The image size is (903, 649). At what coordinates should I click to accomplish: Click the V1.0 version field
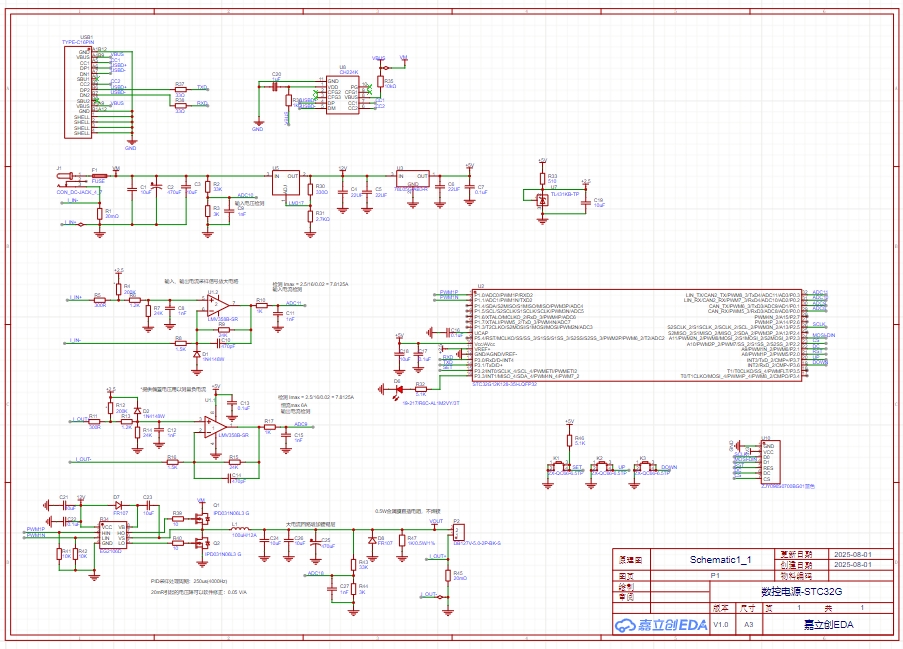720,624
